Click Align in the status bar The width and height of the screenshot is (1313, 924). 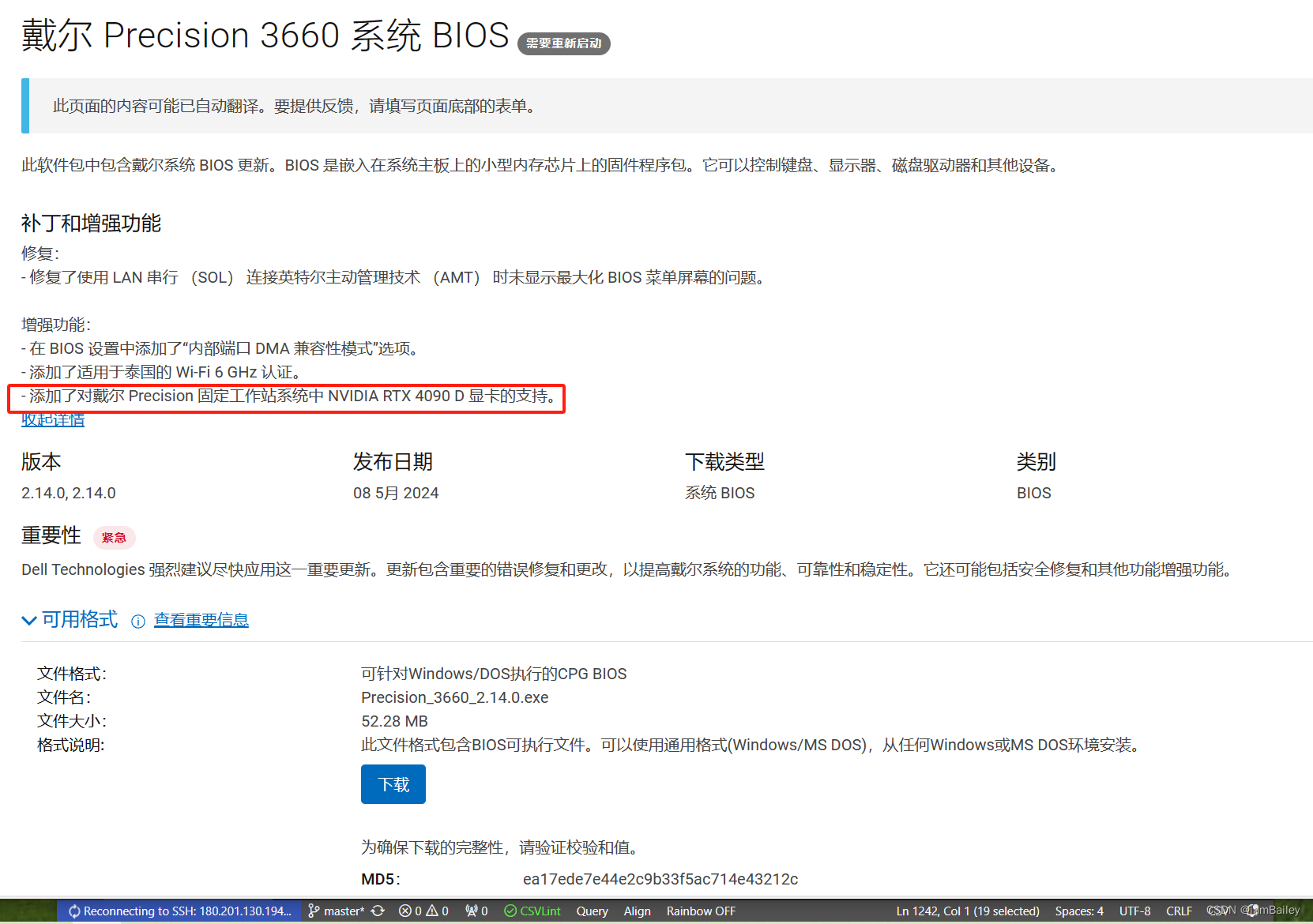637,911
